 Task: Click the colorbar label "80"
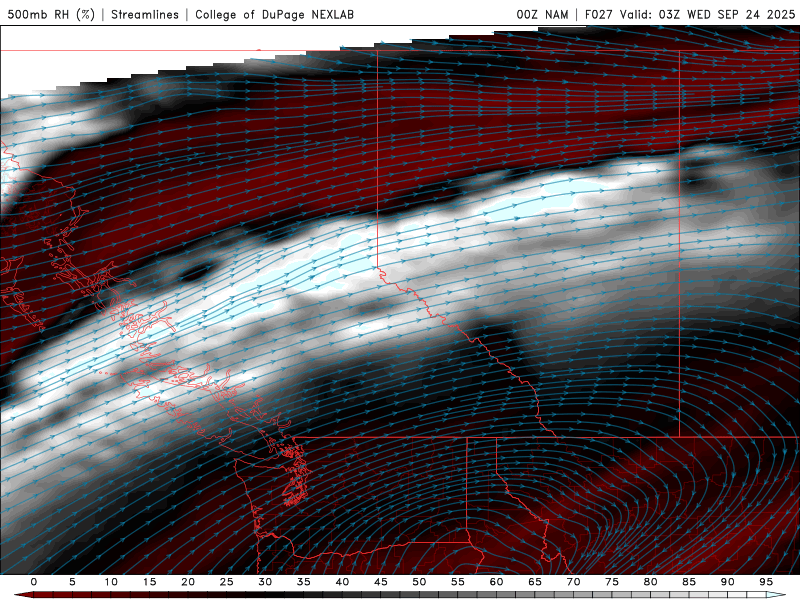click(651, 582)
